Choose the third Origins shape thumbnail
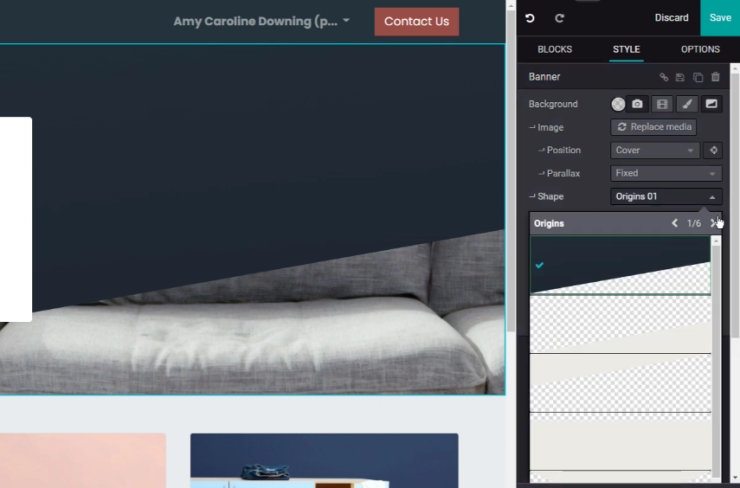 tap(620, 383)
